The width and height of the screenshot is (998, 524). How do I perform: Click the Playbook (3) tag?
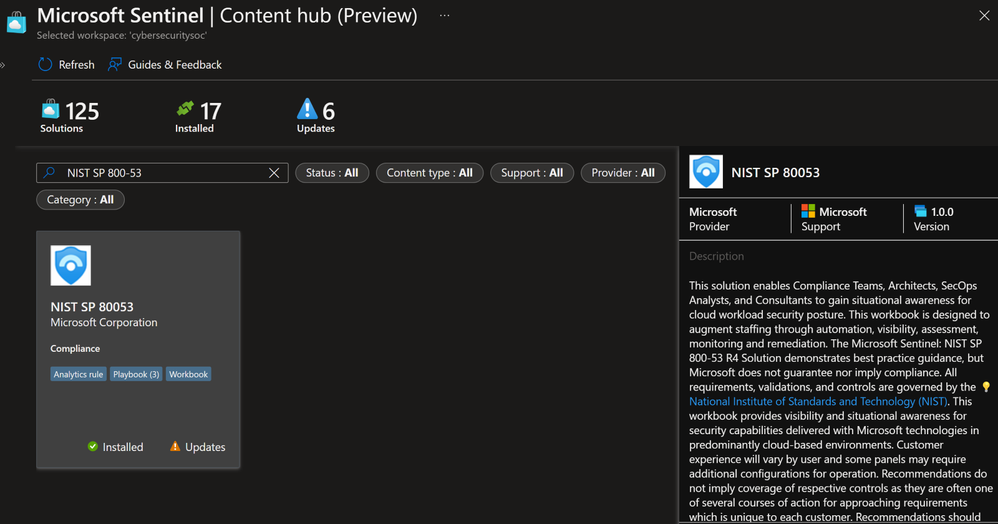point(136,374)
